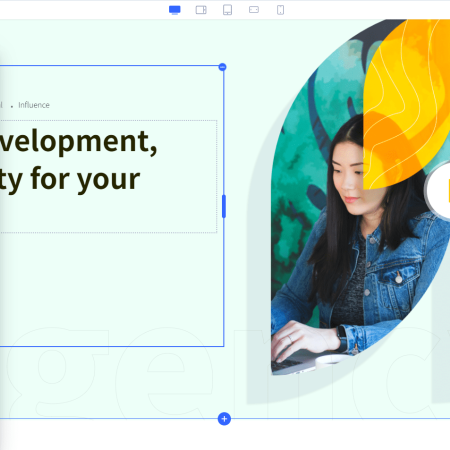Click the minus handle on column corner

[x=222, y=67]
